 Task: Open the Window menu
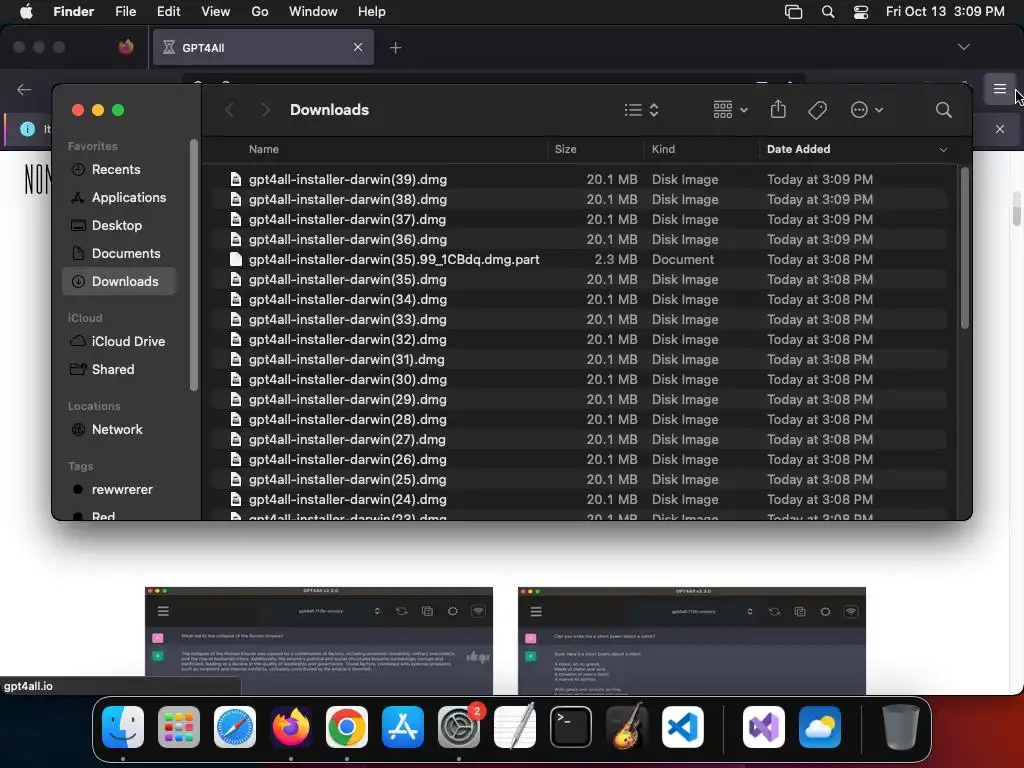(313, 12)
